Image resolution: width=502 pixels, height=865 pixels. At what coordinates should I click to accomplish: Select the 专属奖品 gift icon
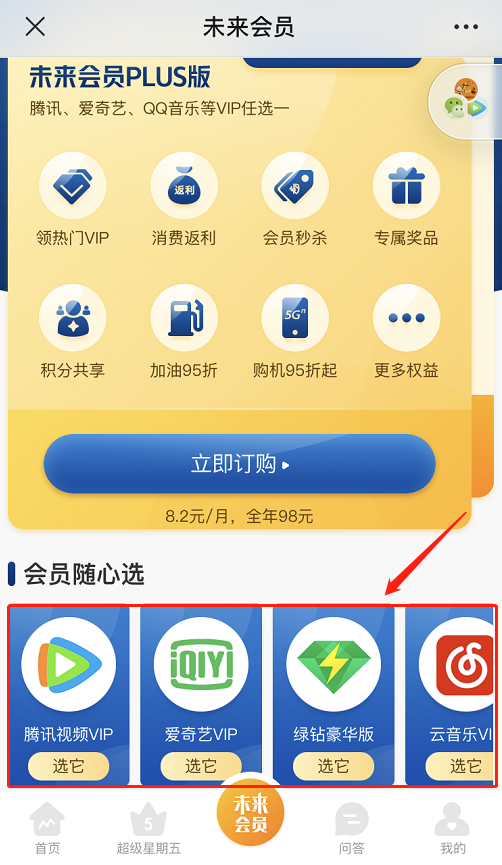[x=407, y=186]
